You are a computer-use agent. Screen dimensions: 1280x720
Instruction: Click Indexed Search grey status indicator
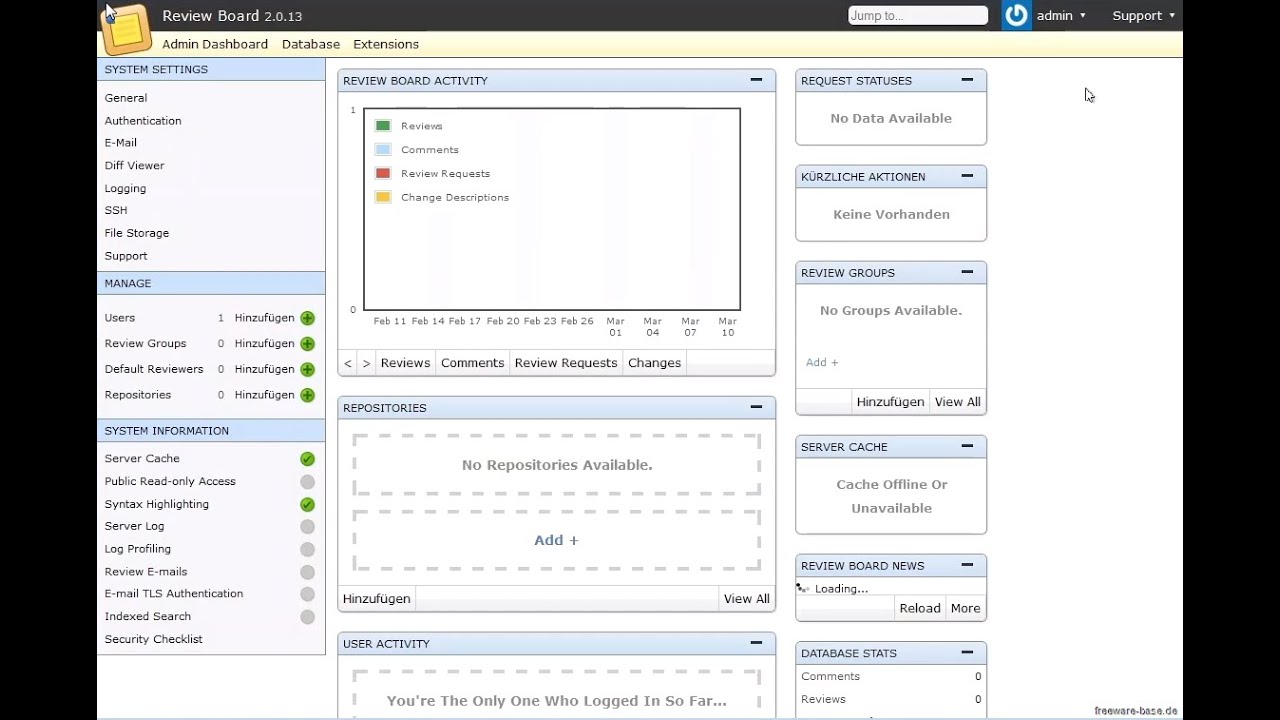point(307,618)
